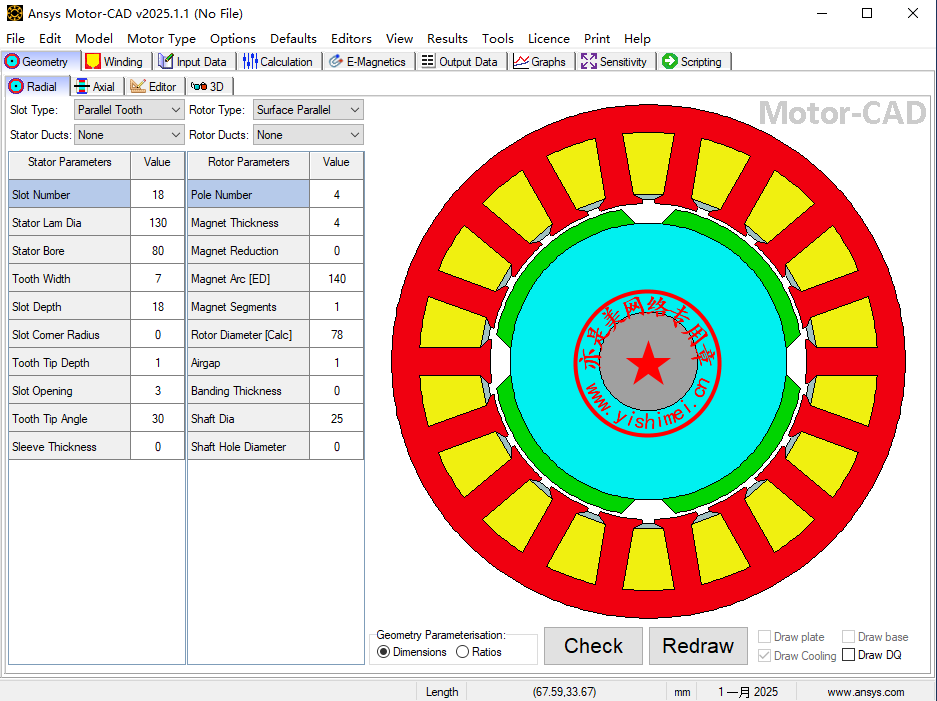937x701 pixels.
Task: Click the Shaft Dia value cell
Action: coord(336,419)
